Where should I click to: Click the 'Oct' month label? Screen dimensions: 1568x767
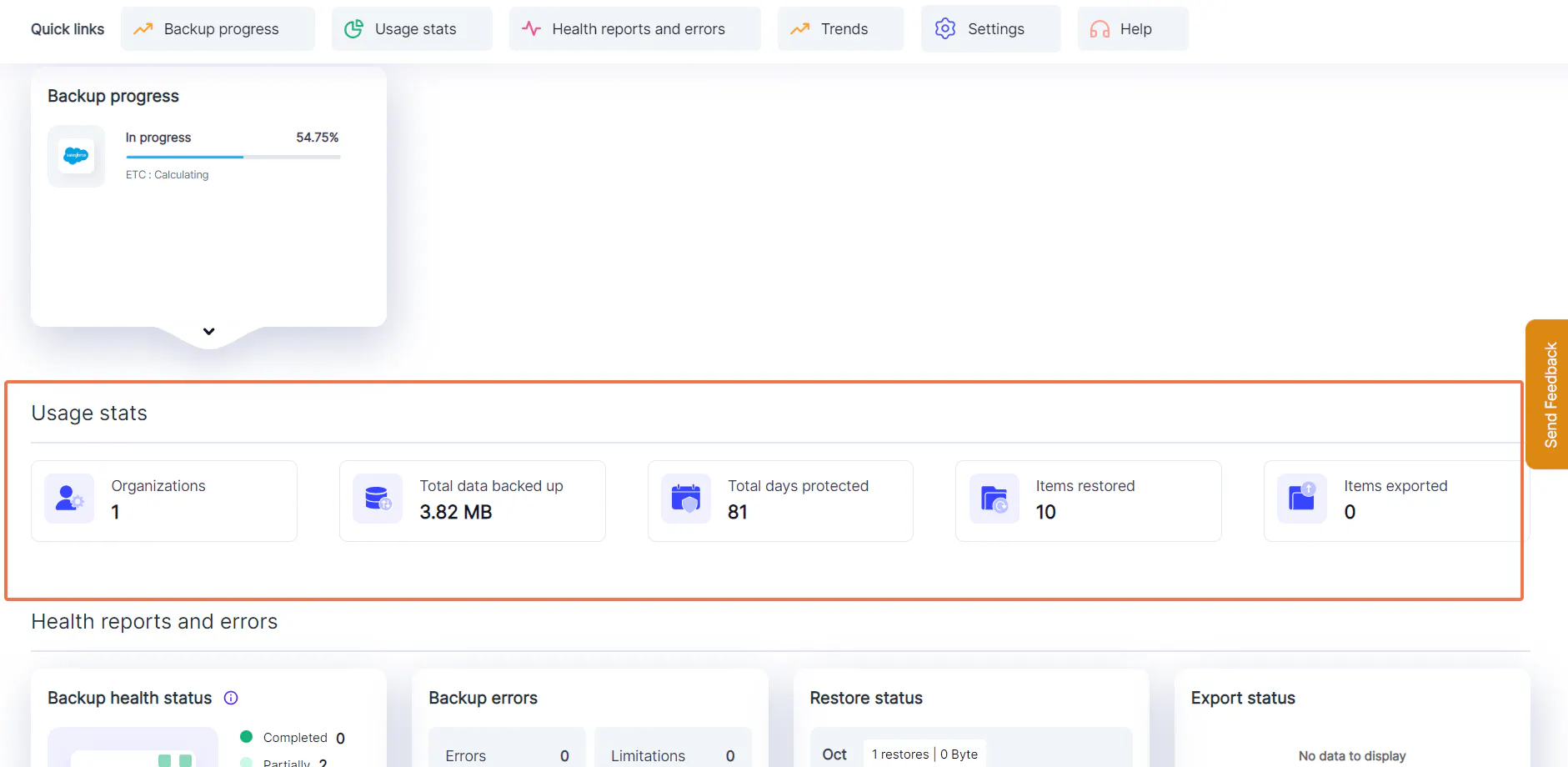click(834, 754)
